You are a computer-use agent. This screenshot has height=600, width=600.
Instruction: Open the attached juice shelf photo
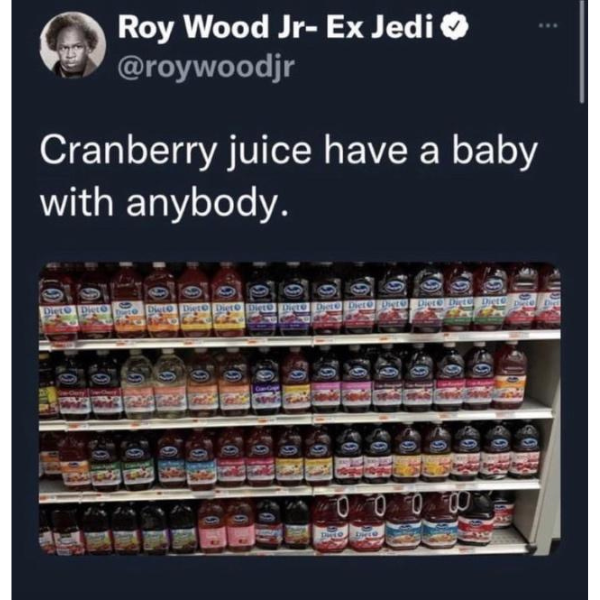[x=300, y=408]
